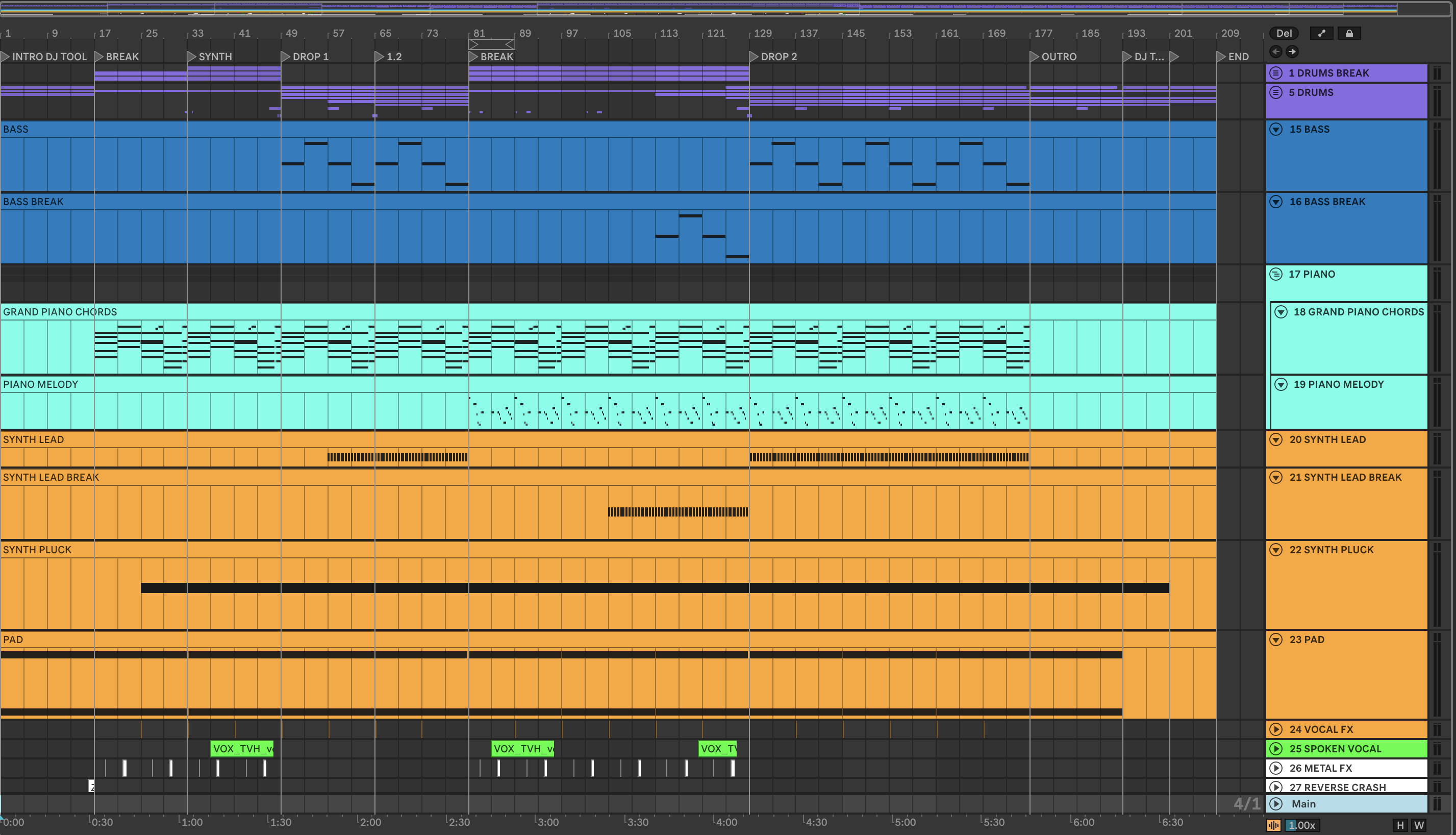Image resolution: width=1456 pixels, height=835 pixels.
Task: Select the PIANO MELODY clip title bar
Action: 608,384
